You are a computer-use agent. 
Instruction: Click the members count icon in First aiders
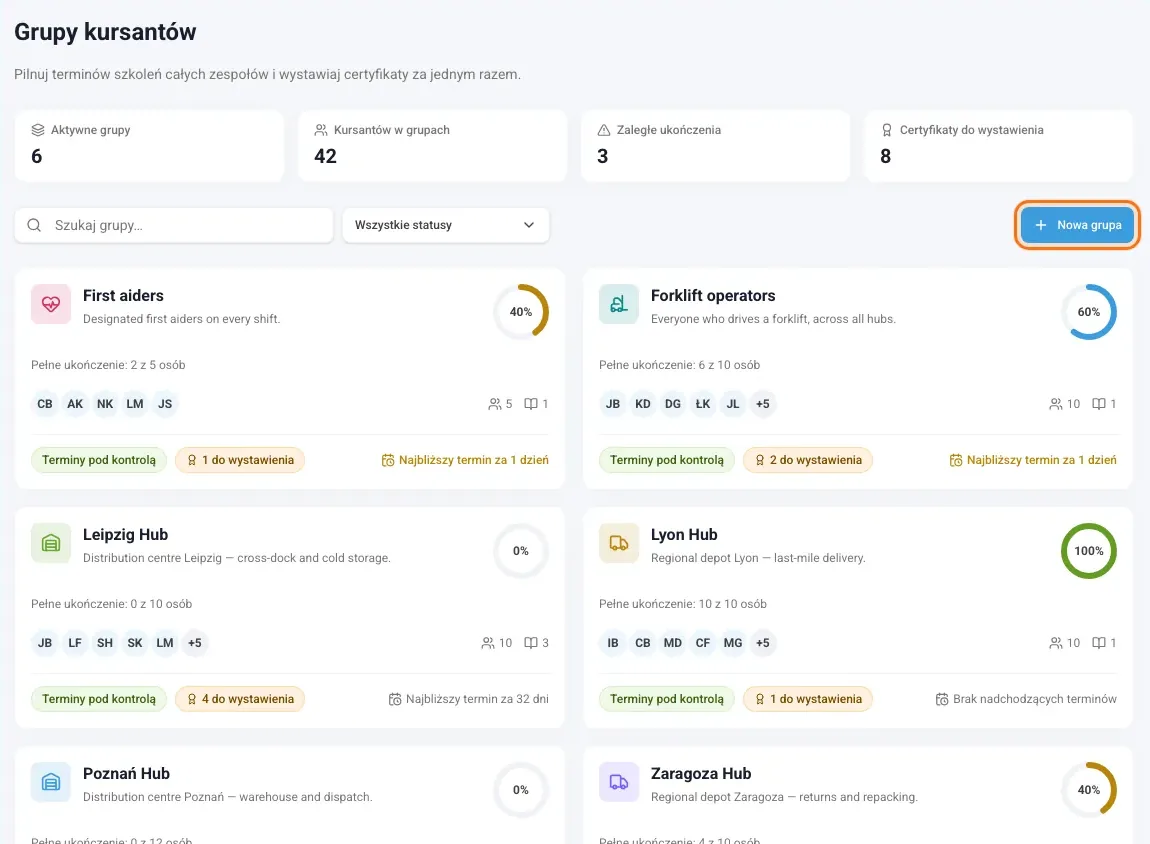pyautogui.click(x=494, y=404)
